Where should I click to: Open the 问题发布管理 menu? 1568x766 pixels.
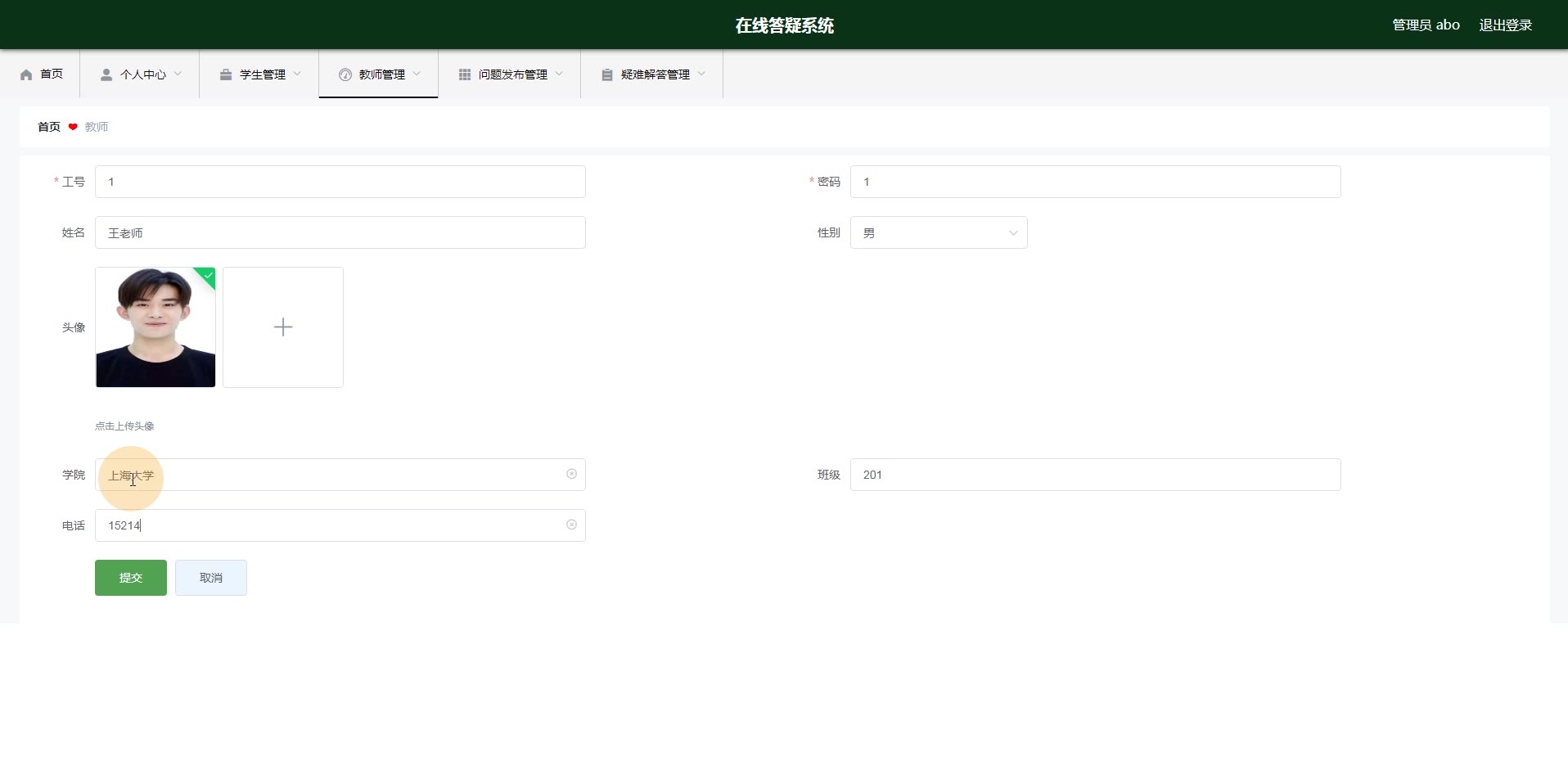(510, 74)
